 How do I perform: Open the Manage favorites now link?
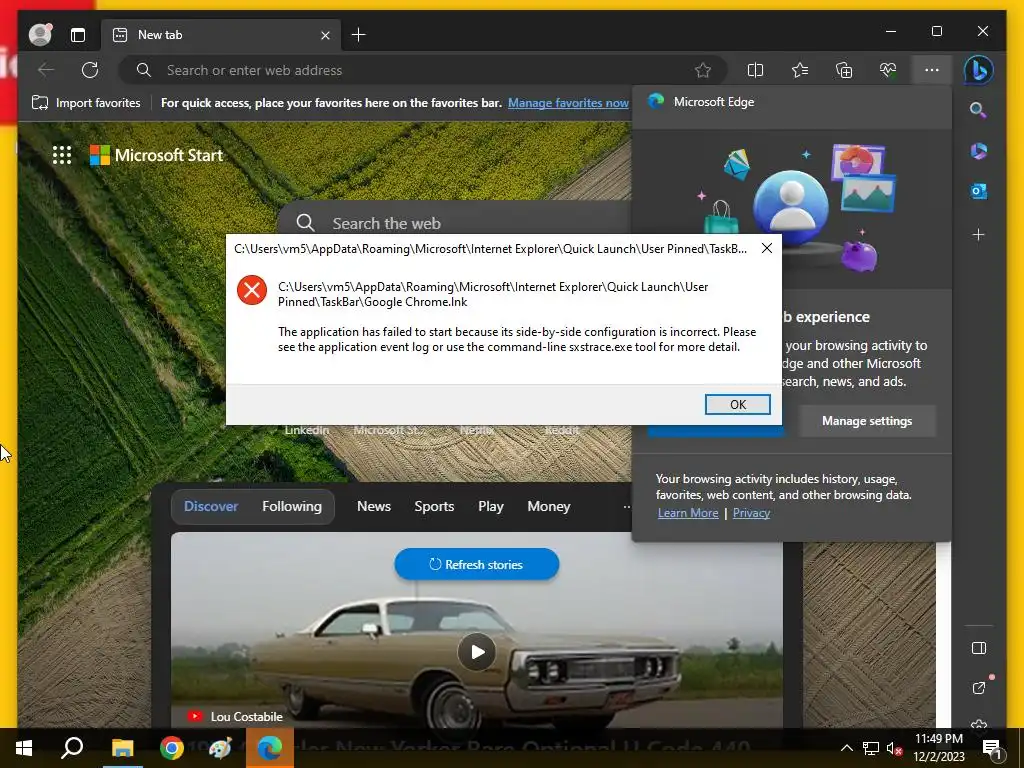click(x=568, y=103)
